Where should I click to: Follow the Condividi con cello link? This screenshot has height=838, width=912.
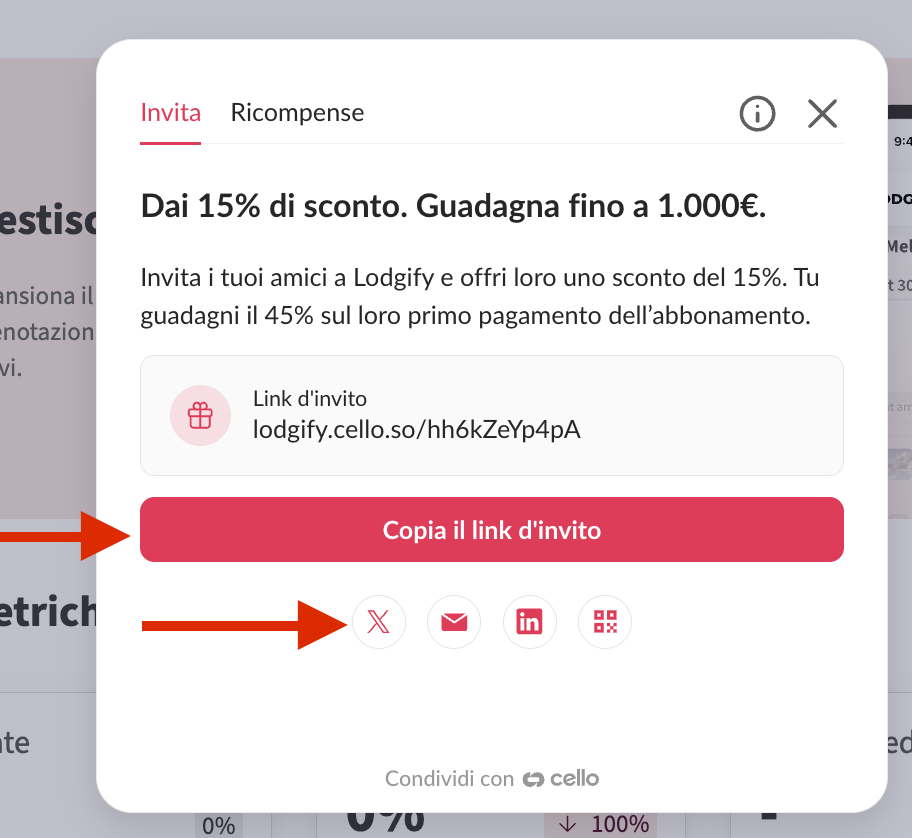pyautogui.click(x=491, y=778)
